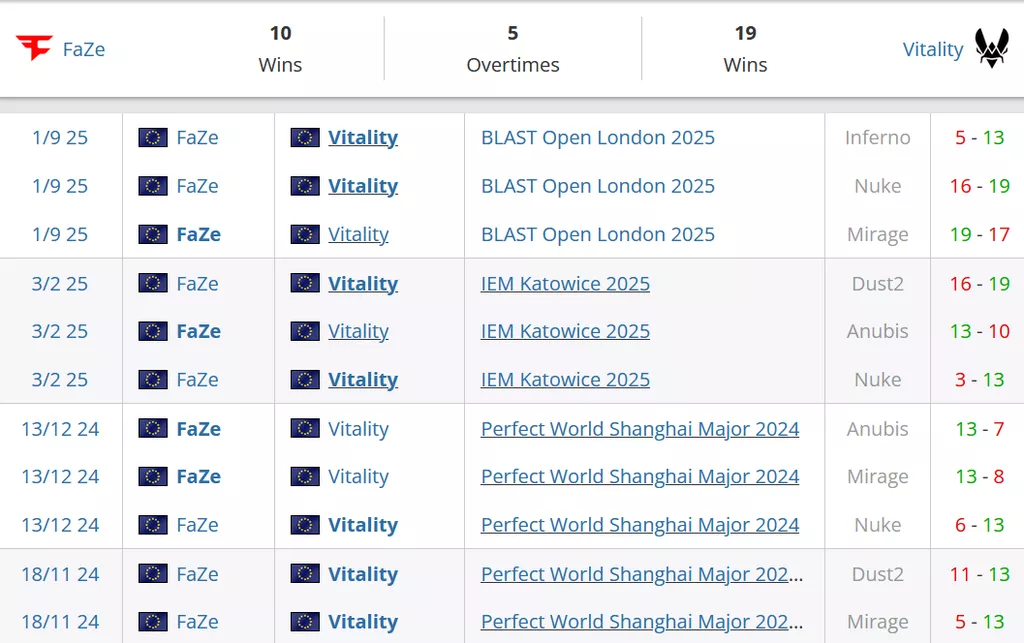Open IEM Katowice 2025 event on Dust2 row
The width and height of the screenshot is (1024, 643).
[x=565, y=284]
